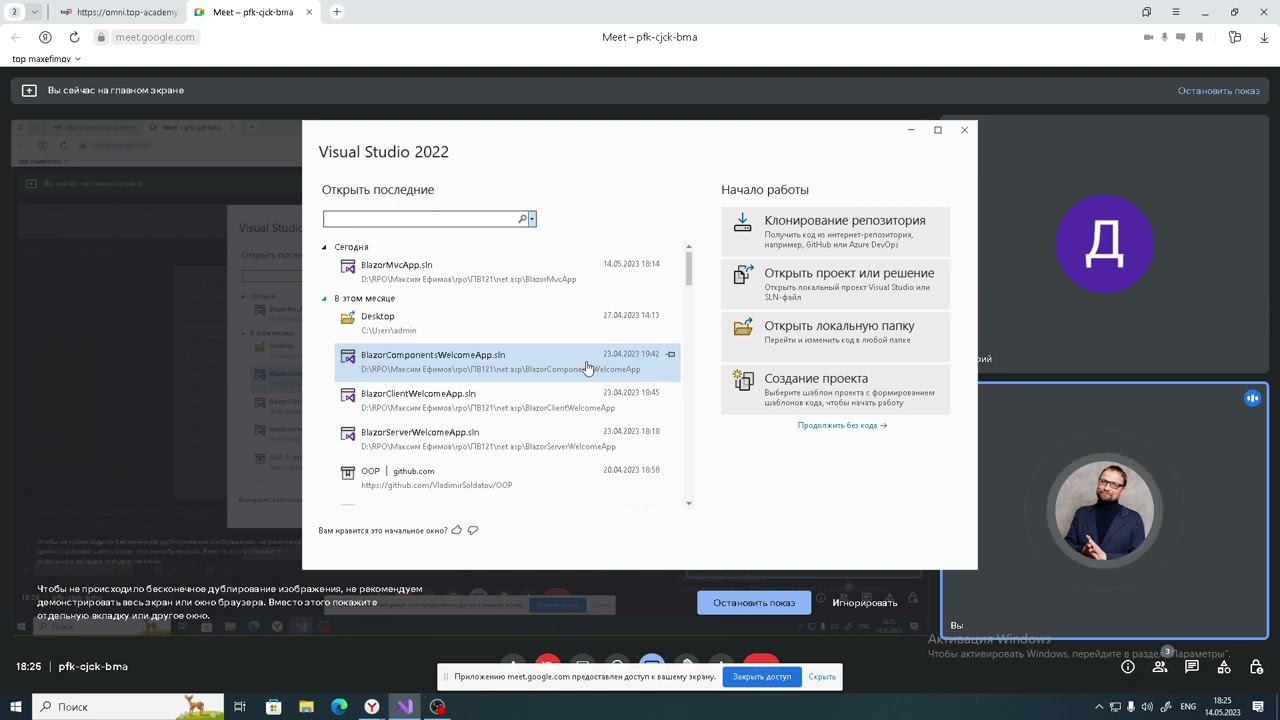1280x720 pixels.
Task: Open a new browser tab
Action: tap(337, 12)
